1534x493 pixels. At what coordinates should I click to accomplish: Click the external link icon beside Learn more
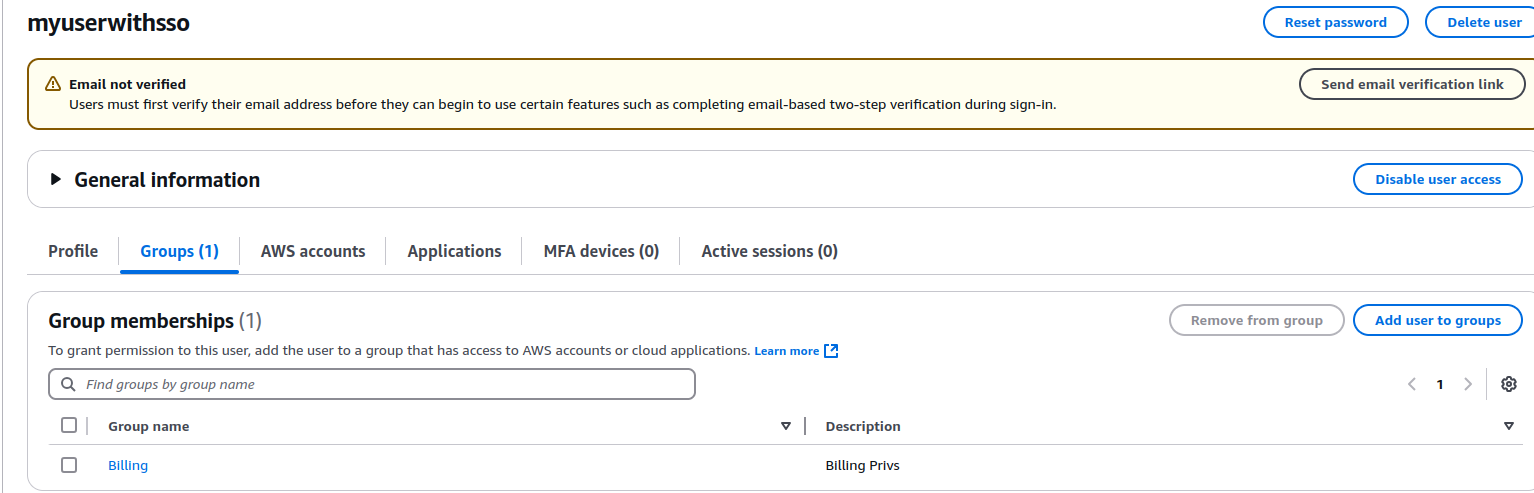click(x=831, y=351)
